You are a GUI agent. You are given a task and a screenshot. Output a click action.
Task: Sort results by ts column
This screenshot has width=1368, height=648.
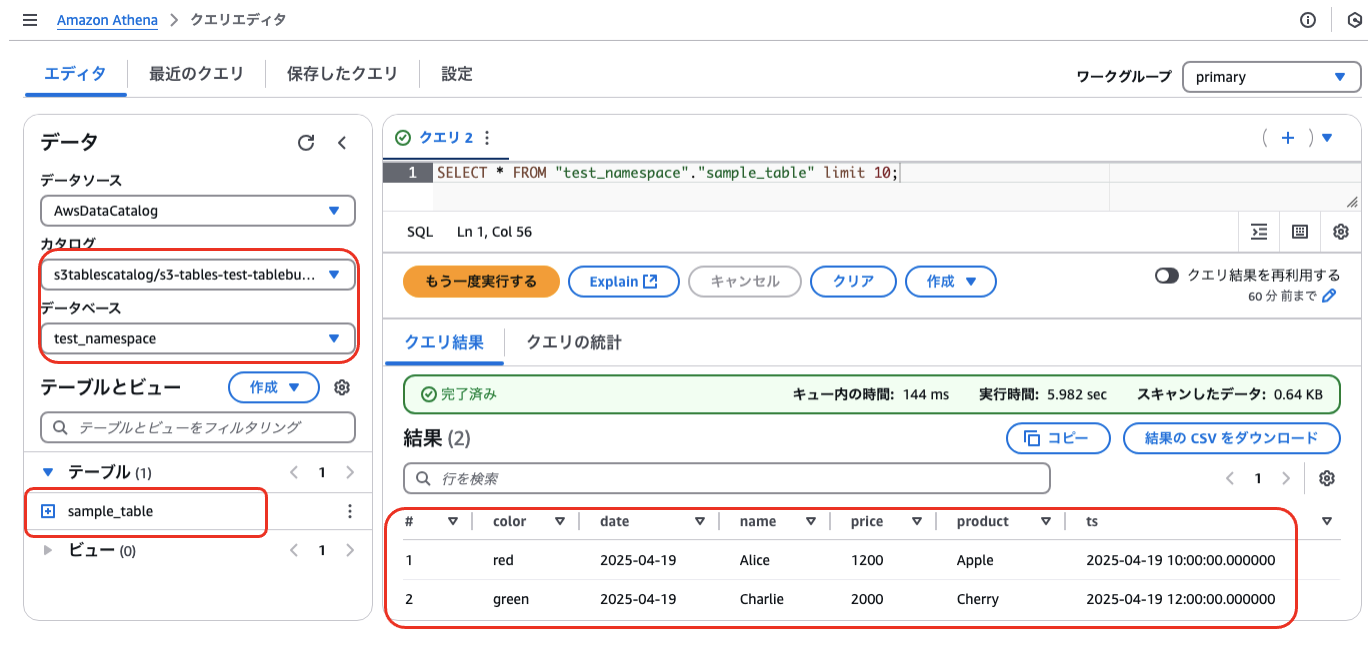click(1327, 521)
